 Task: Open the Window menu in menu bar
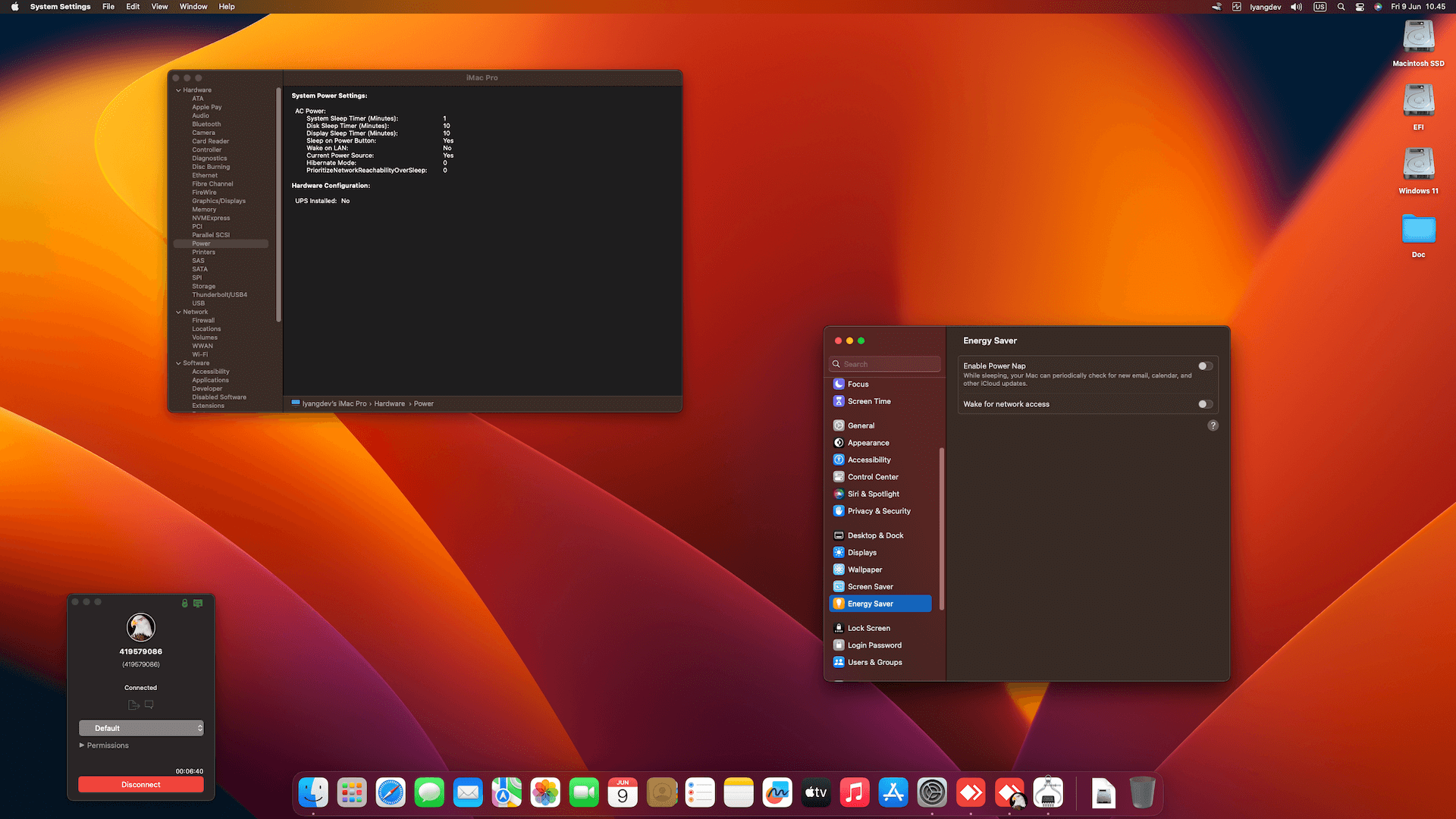click(x=193, y=7)
